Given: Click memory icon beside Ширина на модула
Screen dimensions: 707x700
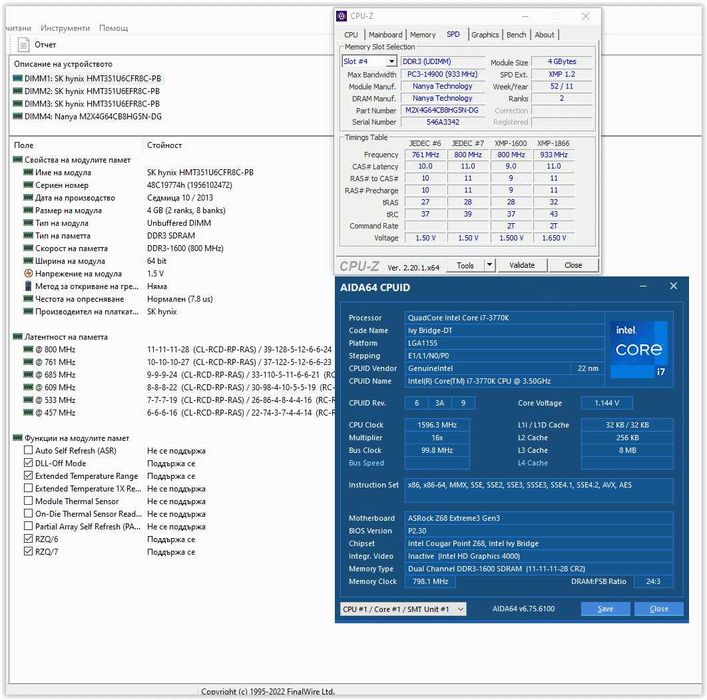Looking at the screenshot, I should (28, 260).
